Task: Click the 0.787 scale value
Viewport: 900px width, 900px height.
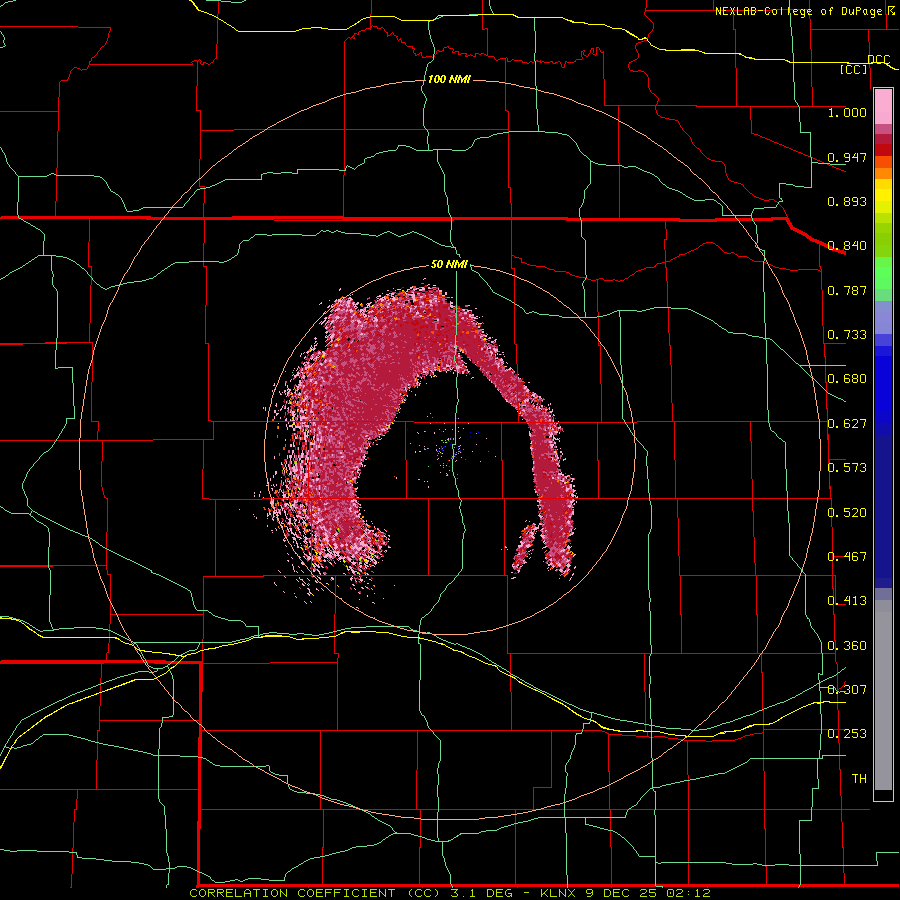Action: pos(847,290)
